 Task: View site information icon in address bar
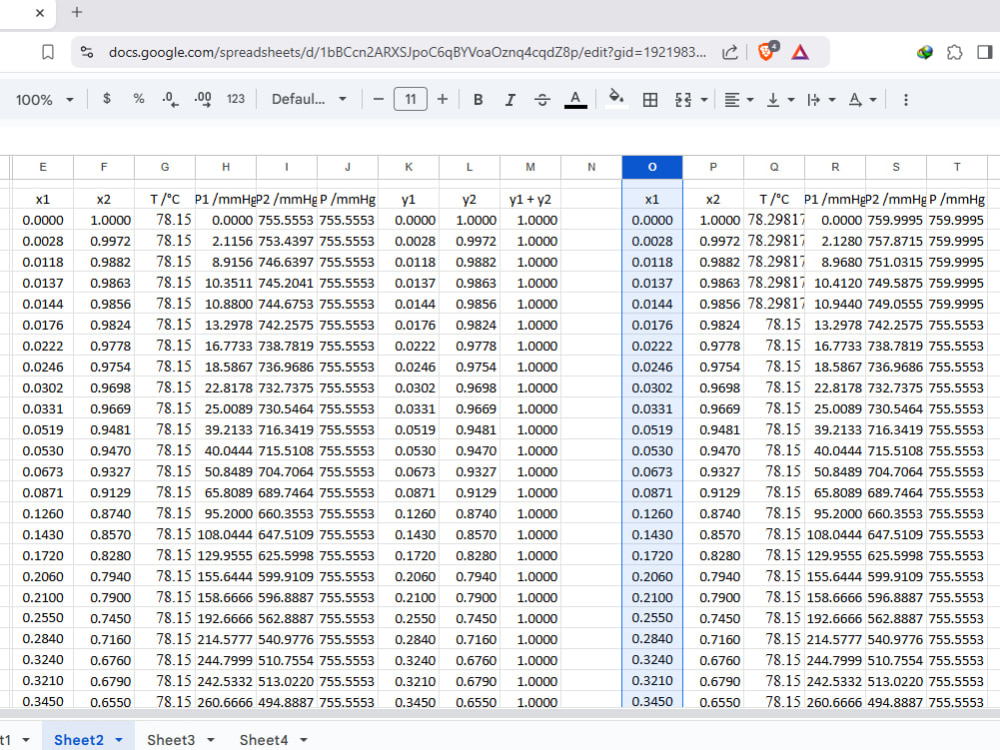(x=87, y=52)
